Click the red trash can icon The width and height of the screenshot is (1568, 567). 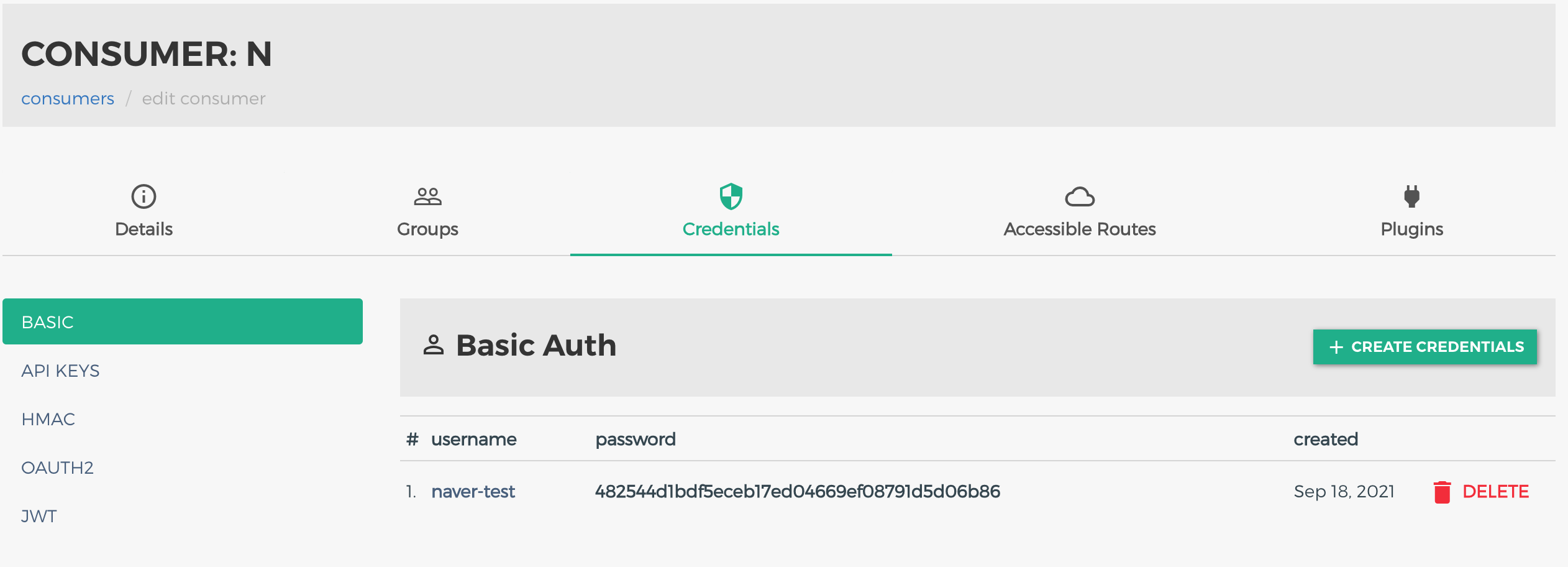(1442, 492)
